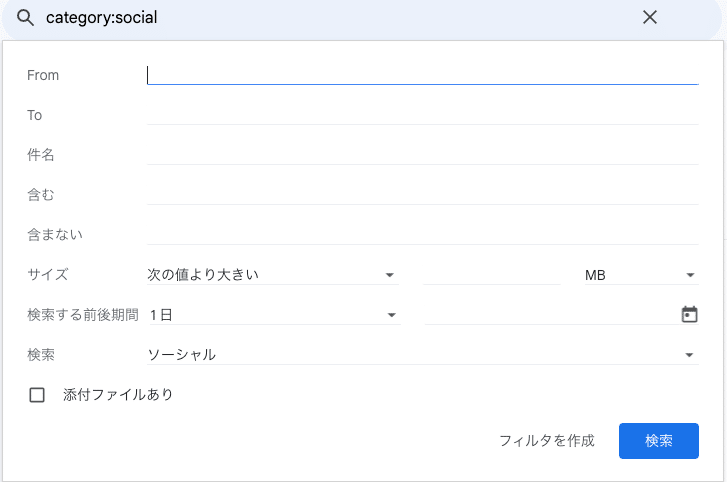Click into the To input field
Image resolution: width=727 pixels, height=482 pixels.
[x=422, y=115]
